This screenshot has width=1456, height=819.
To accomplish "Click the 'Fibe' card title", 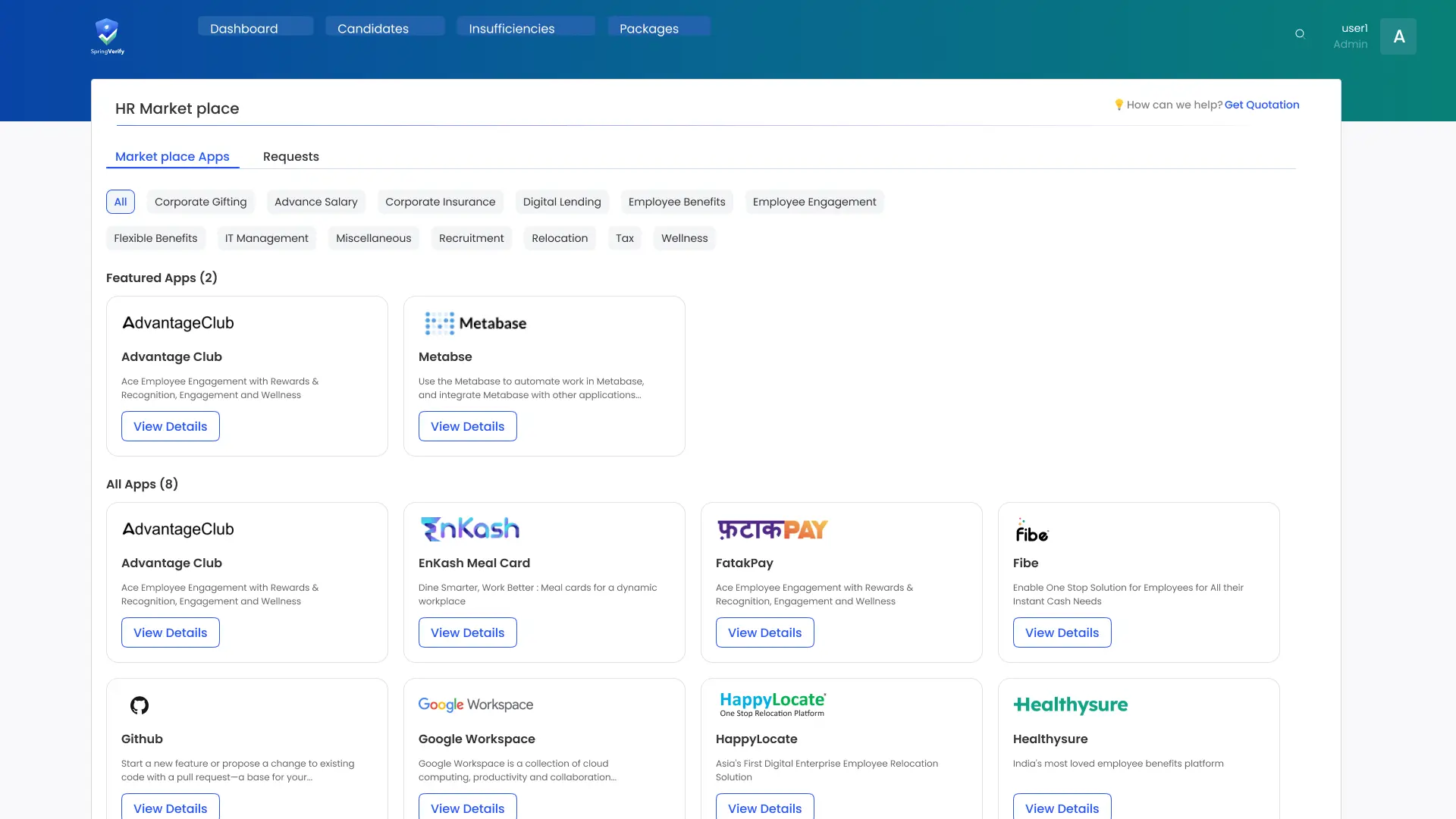I will click(1026, 563).
